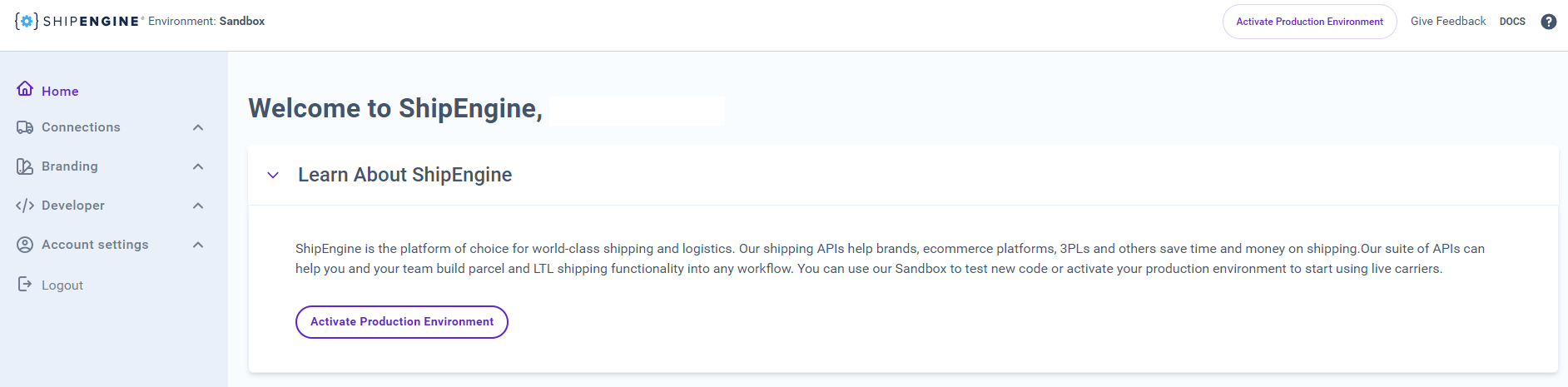Toggle the Account settings chevron
Image resolution: width=1568 pixels, height=387 pixels.
198,245
